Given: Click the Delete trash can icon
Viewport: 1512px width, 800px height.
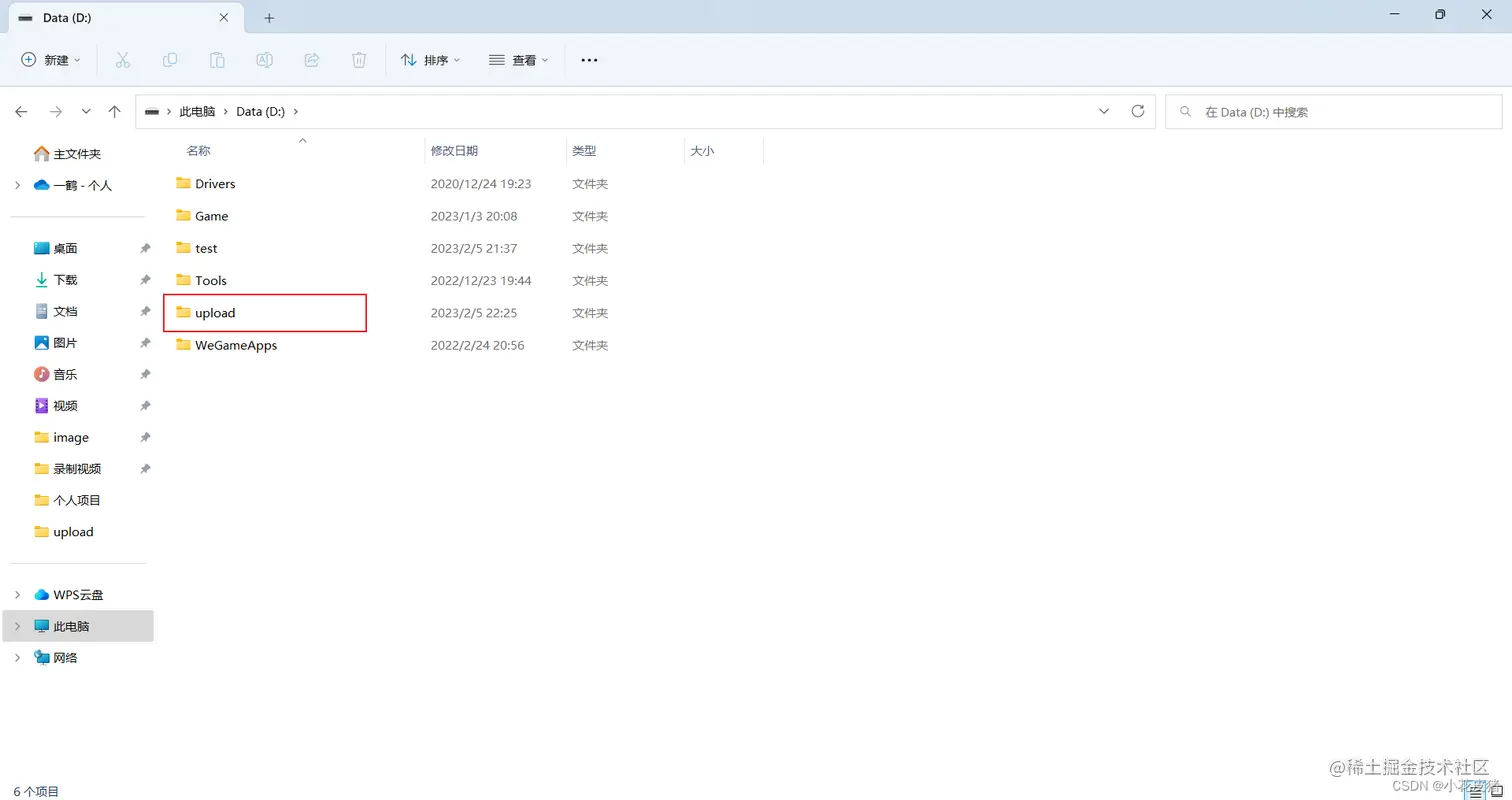Looking at the screenshot, I should click(x=359, y=60).
